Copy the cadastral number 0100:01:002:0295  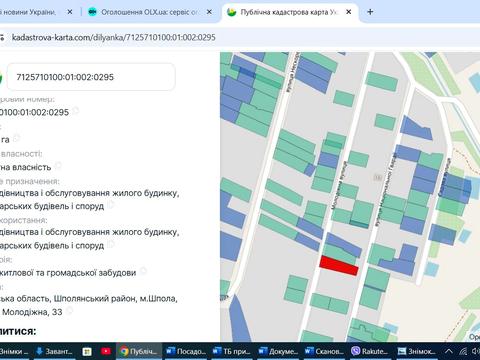point(76,111)
